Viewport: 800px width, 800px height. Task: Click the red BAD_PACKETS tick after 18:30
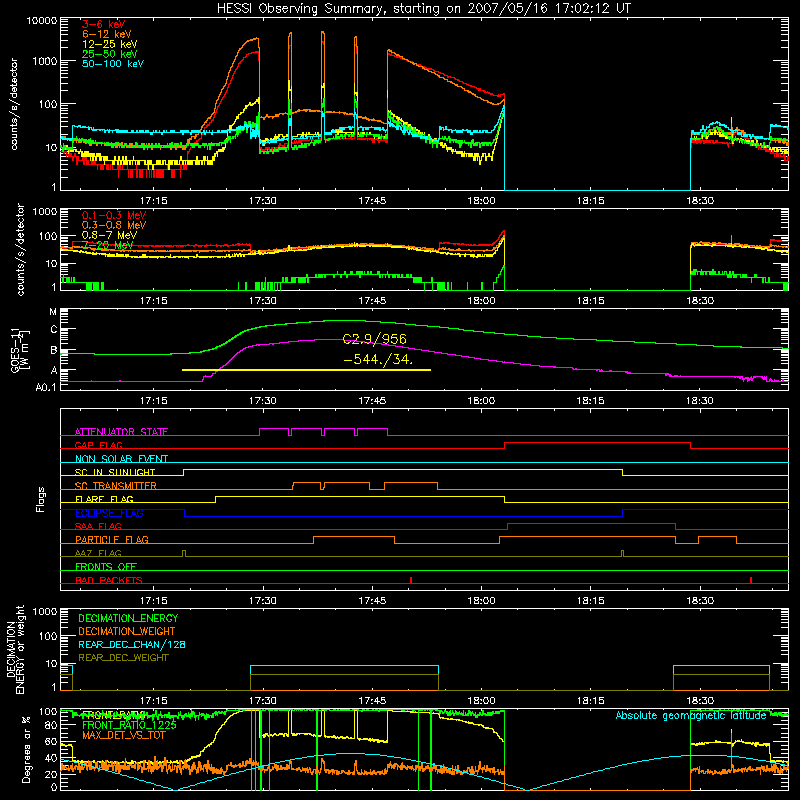751,580
